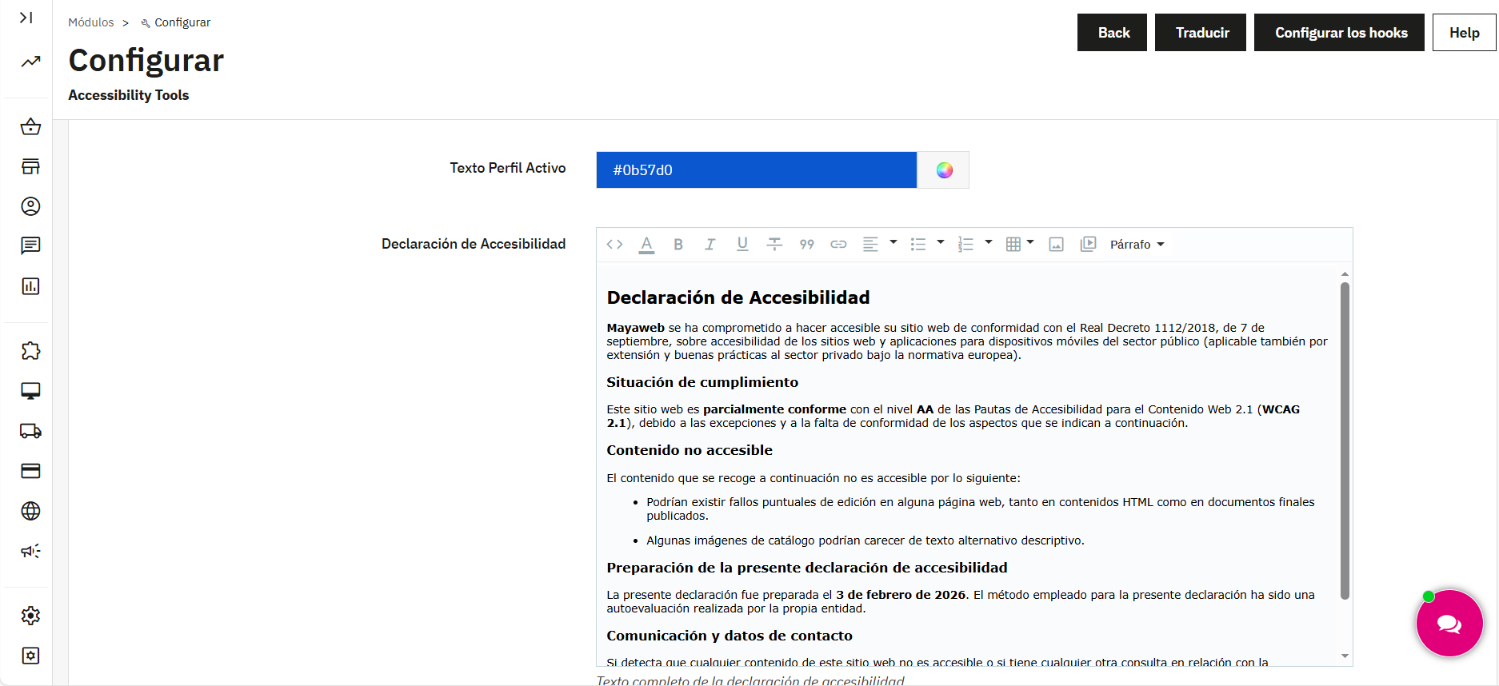Insert a blockquote using the quote icon
Screen dimensions: 1499x686
(x=807, y=244)
